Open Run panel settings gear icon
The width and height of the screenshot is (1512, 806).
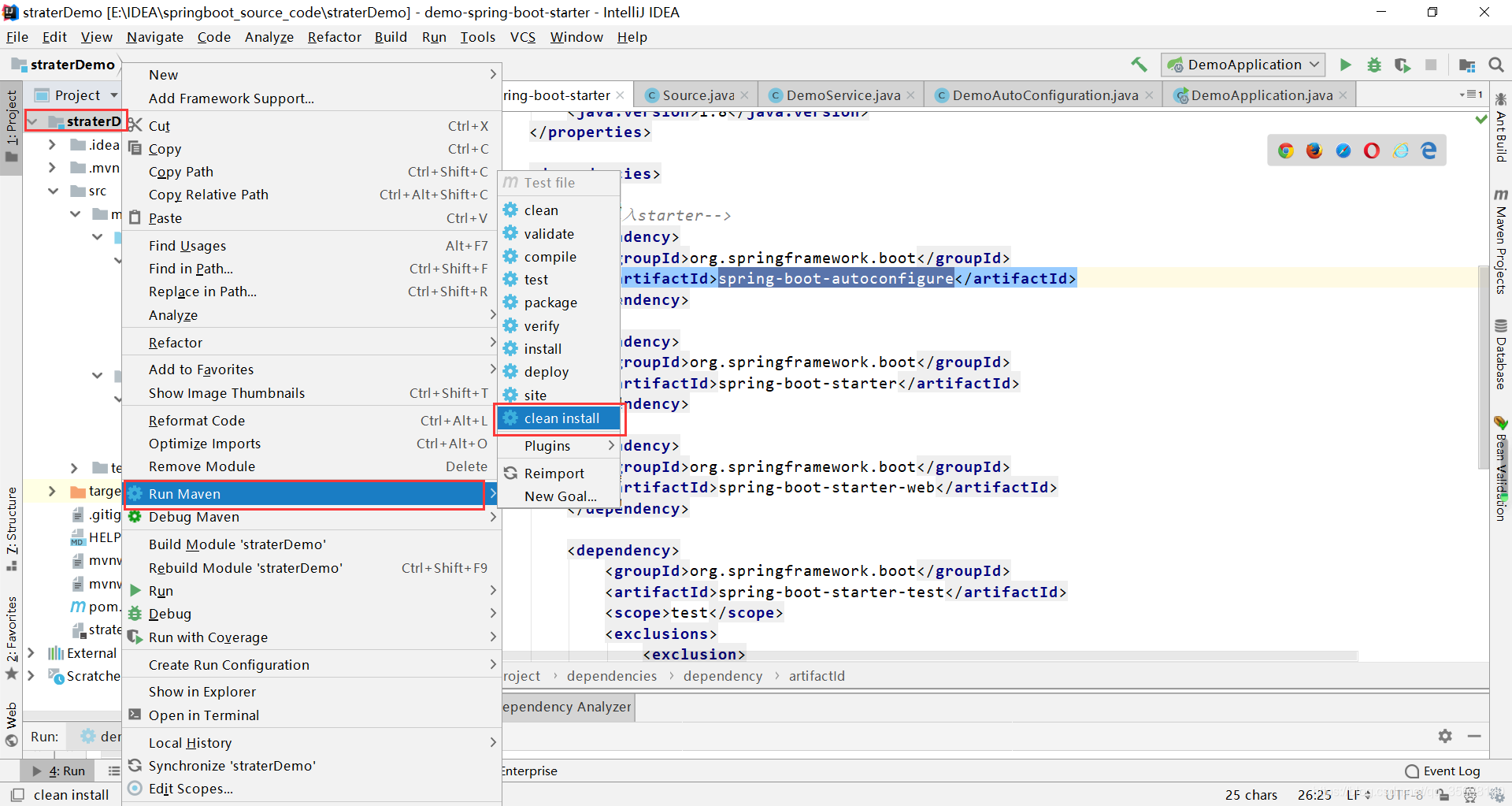(1445, 736)
